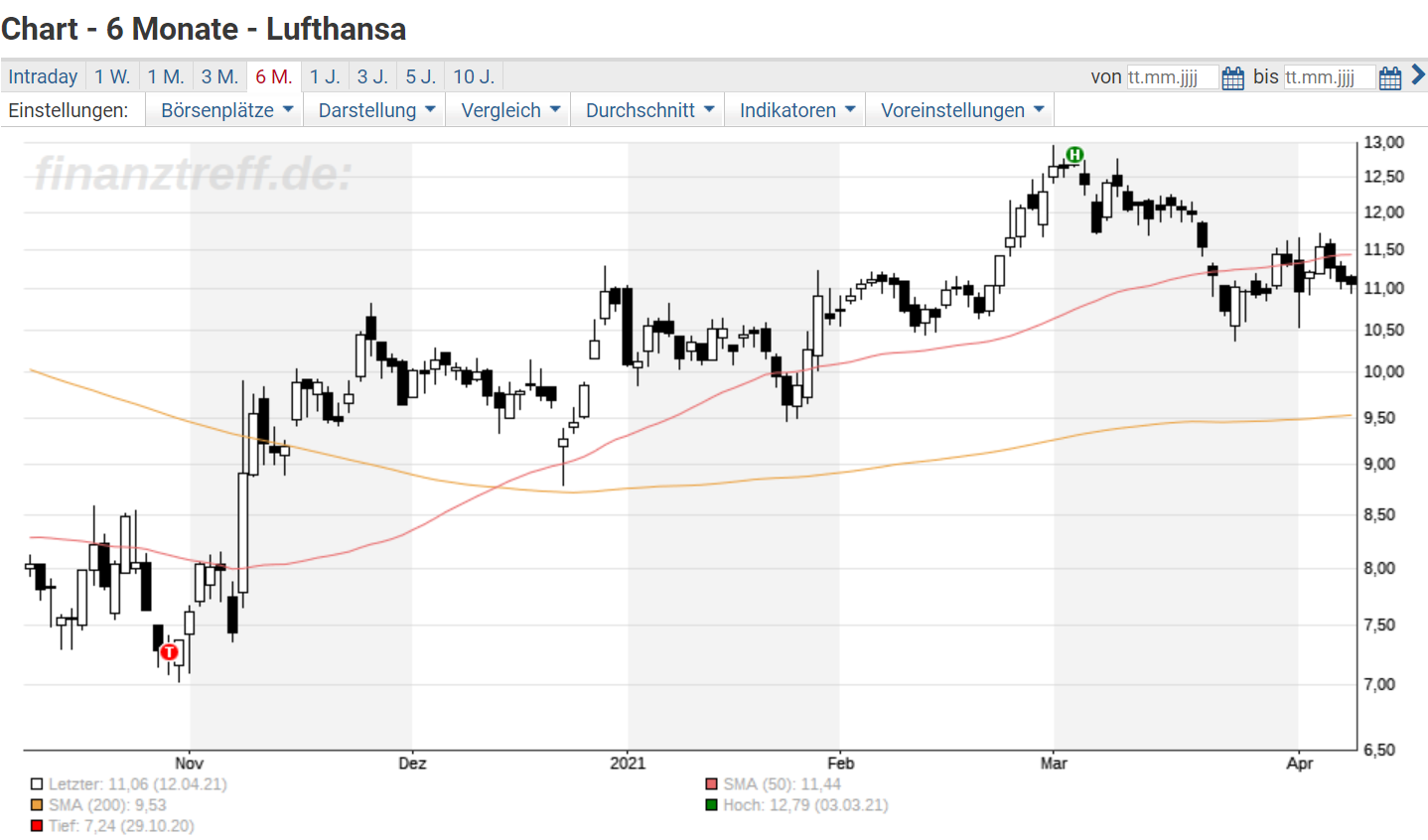Click the 10,00 price axis label
The height and width of the screenshot is (840, 1428).
(1384, 371)
